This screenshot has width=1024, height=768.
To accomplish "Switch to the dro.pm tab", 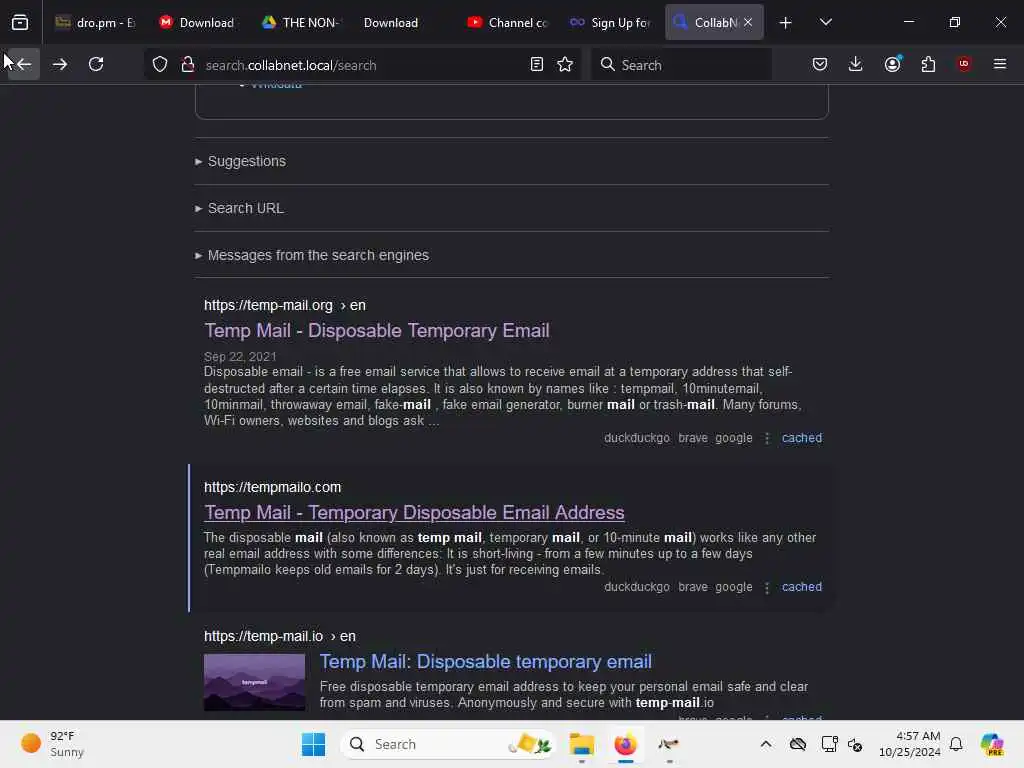I will pos(95,22).
